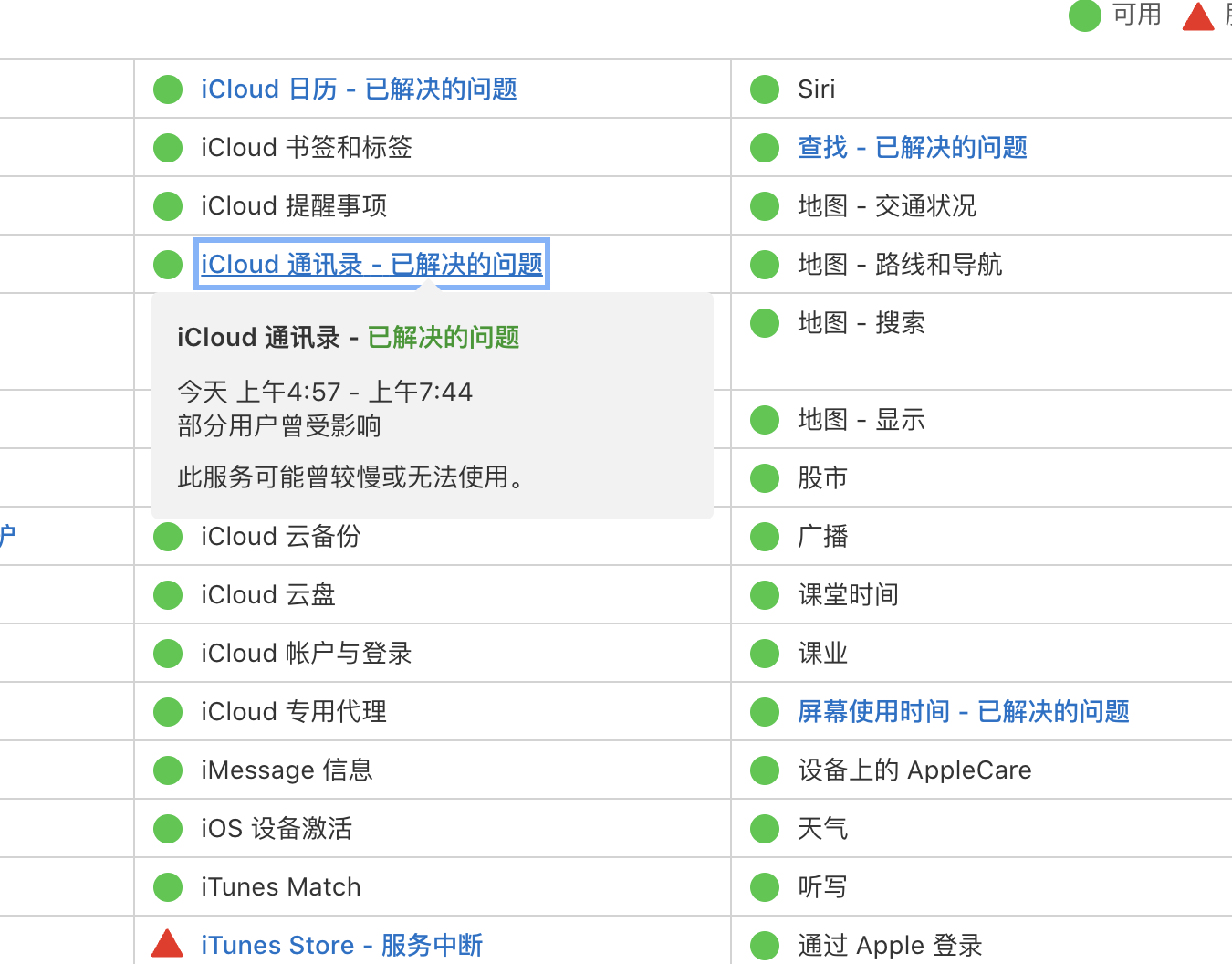Click green 可用 legend dot at top
1232x964 pixels.
(x=1085, y=16)
